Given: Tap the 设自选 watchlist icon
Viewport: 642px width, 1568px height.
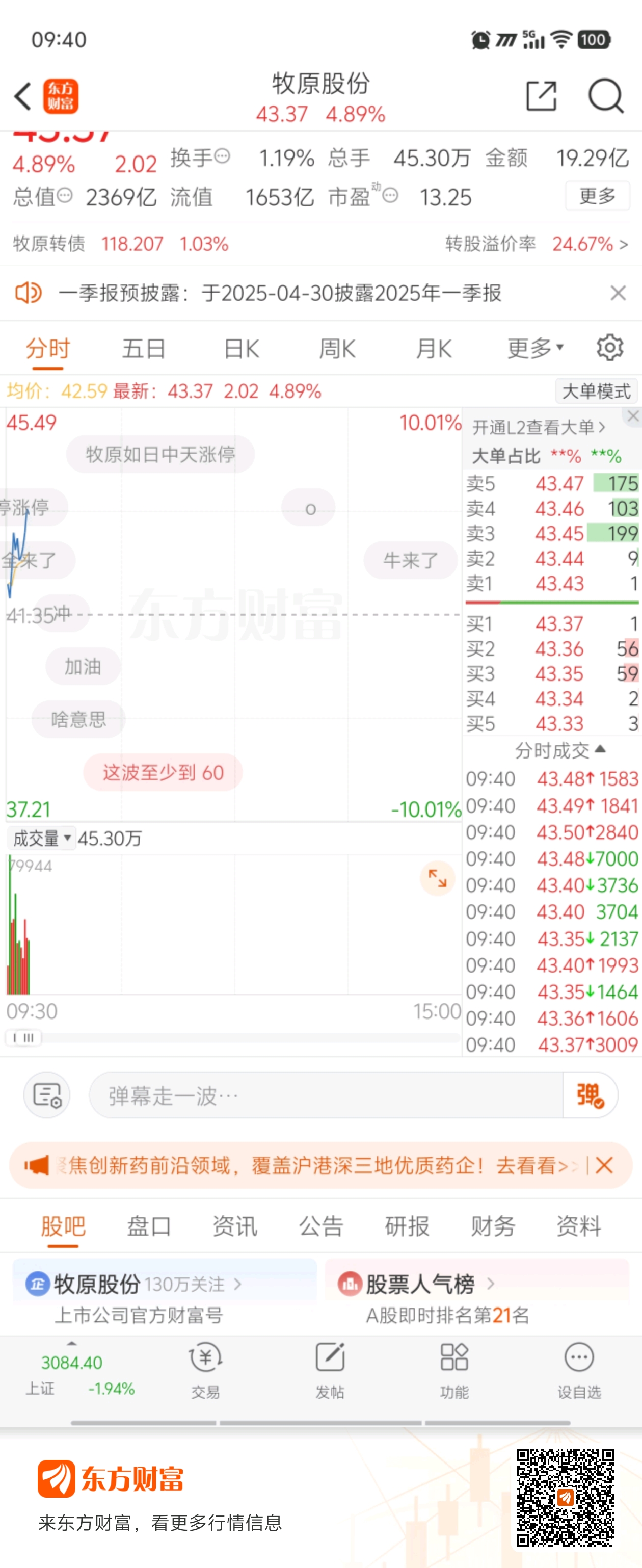Looking at the screenshot, I should [x=579, y=1358].
